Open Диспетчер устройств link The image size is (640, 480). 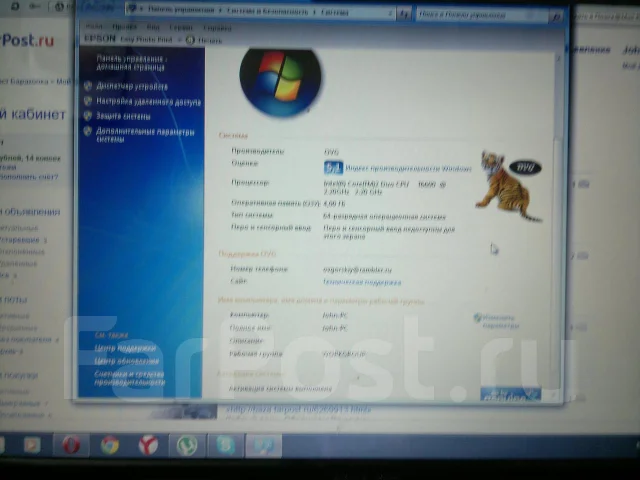click(x=132, y=87)
